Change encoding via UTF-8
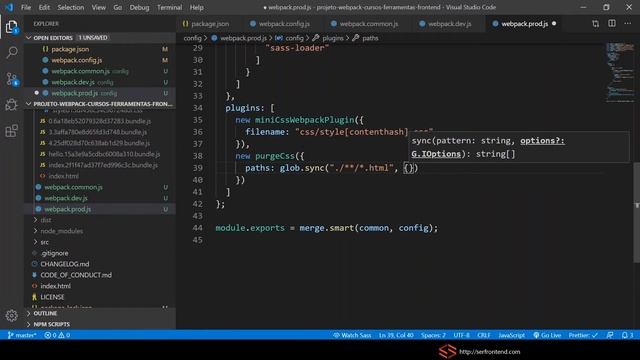The width and height of the screenshot is (640, 360). pyautogui.click(x=461, y=335)
